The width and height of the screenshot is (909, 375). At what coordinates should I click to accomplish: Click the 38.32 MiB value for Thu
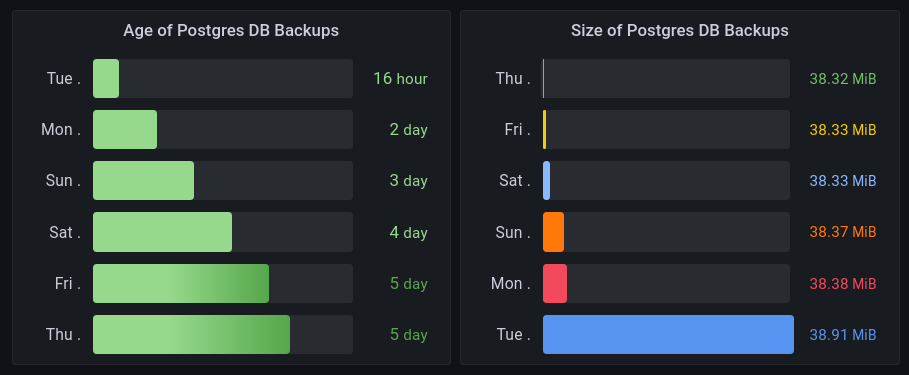tap(842, 78)
